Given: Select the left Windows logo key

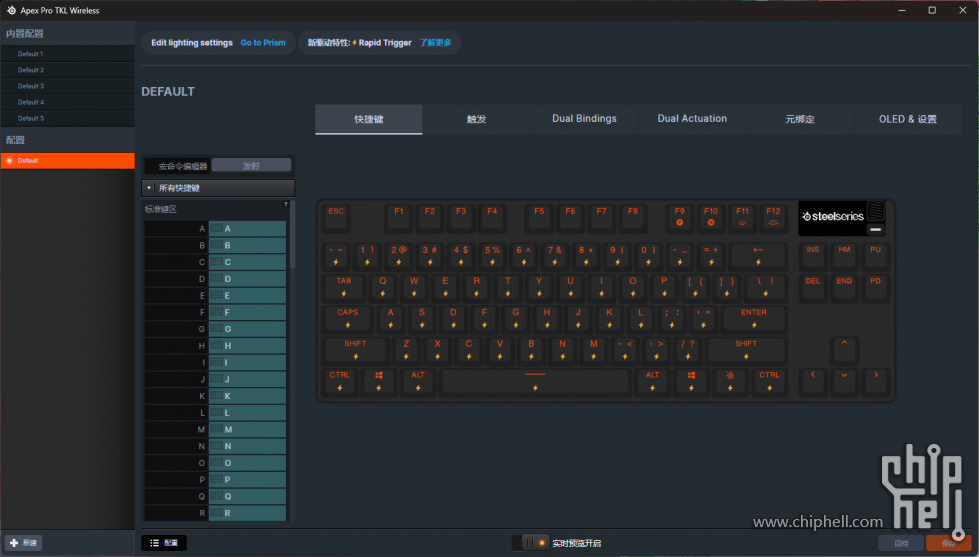Looking at the screenshot, I should 378,382.
